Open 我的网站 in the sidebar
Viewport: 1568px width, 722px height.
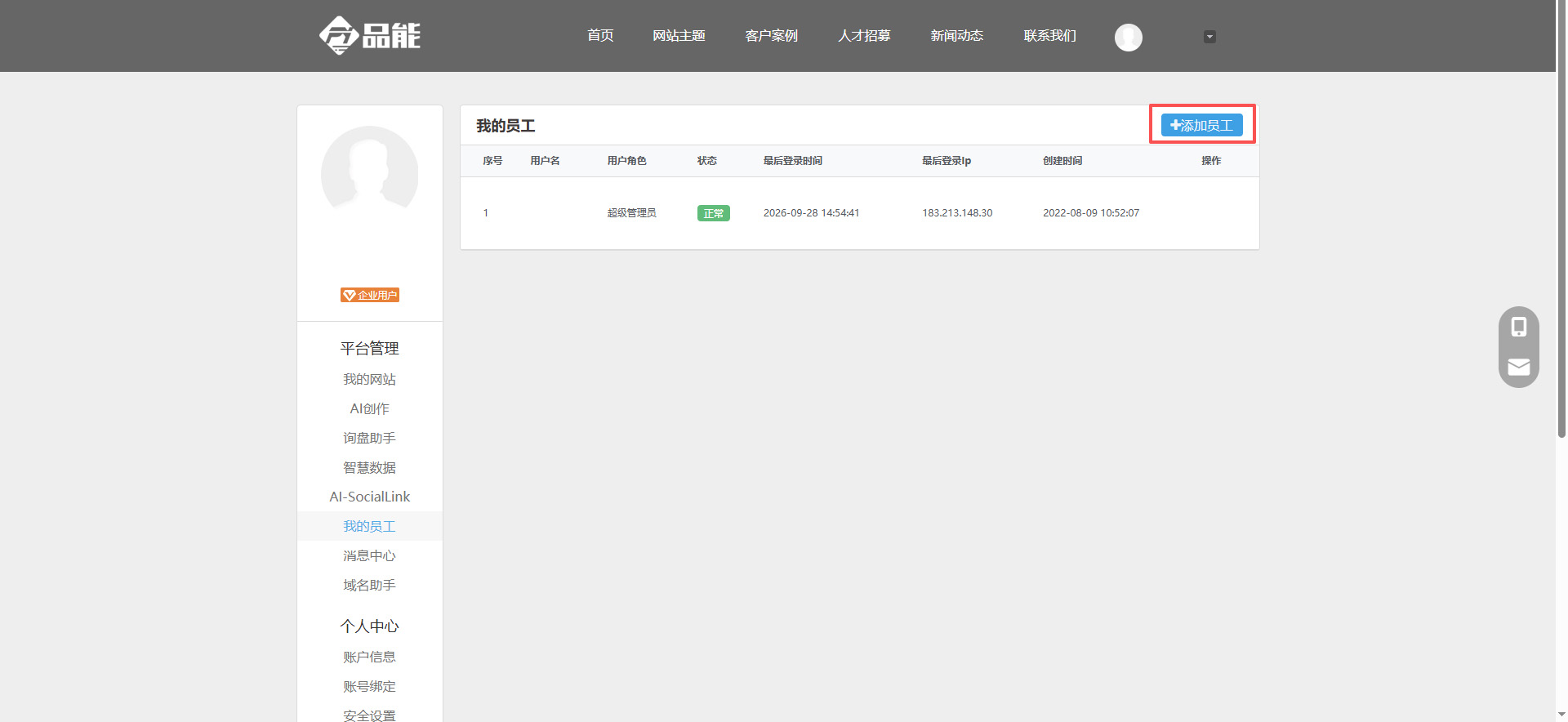(x=370, y=379)
